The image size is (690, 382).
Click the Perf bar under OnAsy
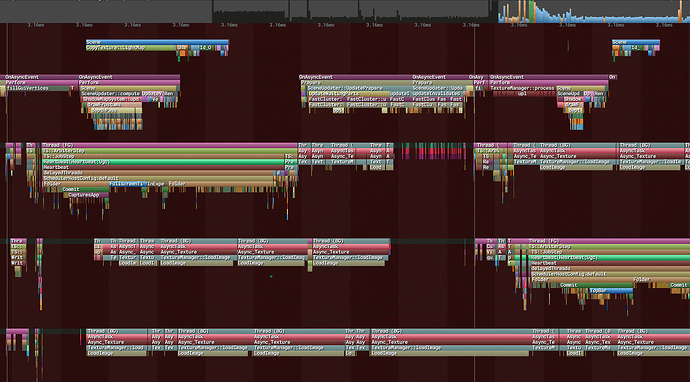480,83
